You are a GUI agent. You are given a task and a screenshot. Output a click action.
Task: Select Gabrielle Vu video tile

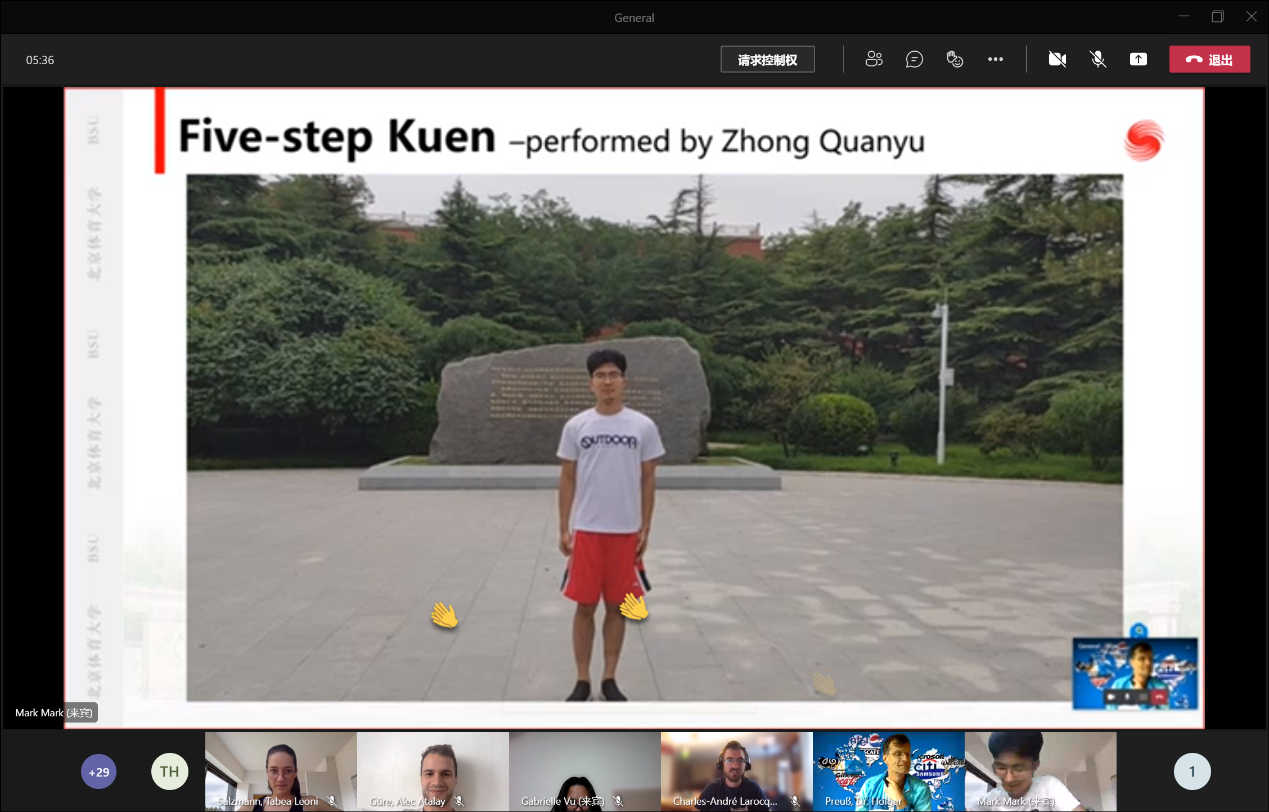pos(585,770)
